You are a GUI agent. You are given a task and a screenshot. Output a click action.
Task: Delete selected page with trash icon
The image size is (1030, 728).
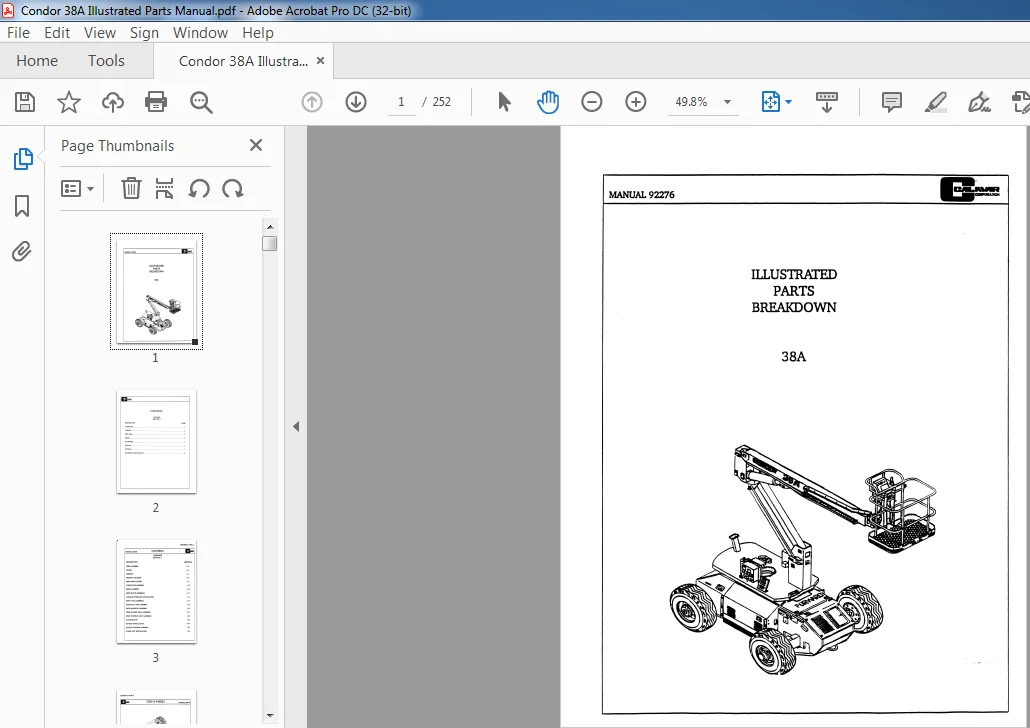[131, 189]
